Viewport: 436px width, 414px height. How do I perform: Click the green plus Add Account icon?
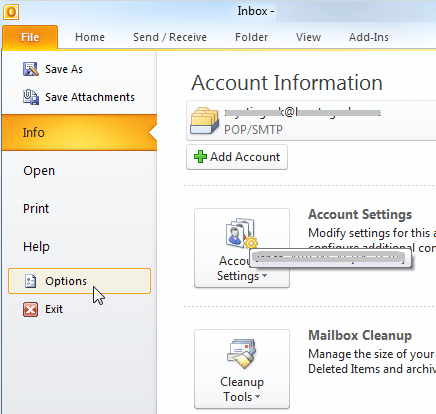click(x=200, y=157)
